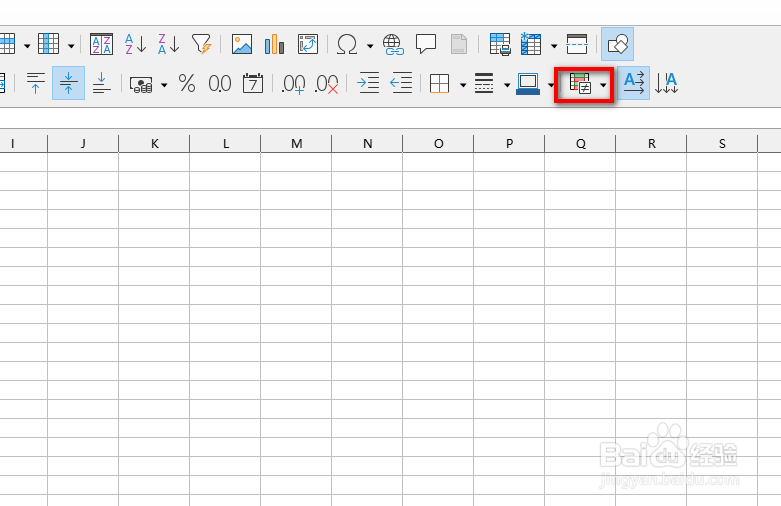Expand the background color dropdown arrow

(551, 85)
